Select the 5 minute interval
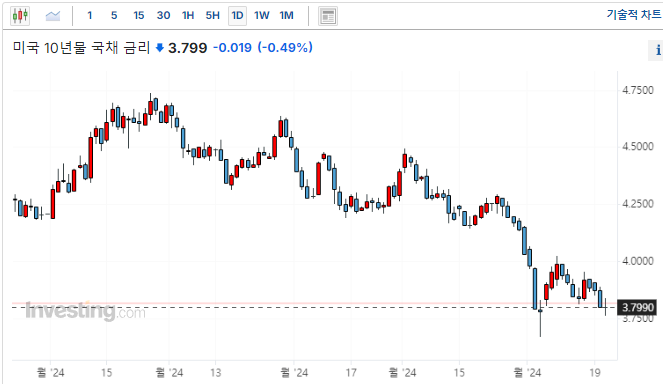 114,16
